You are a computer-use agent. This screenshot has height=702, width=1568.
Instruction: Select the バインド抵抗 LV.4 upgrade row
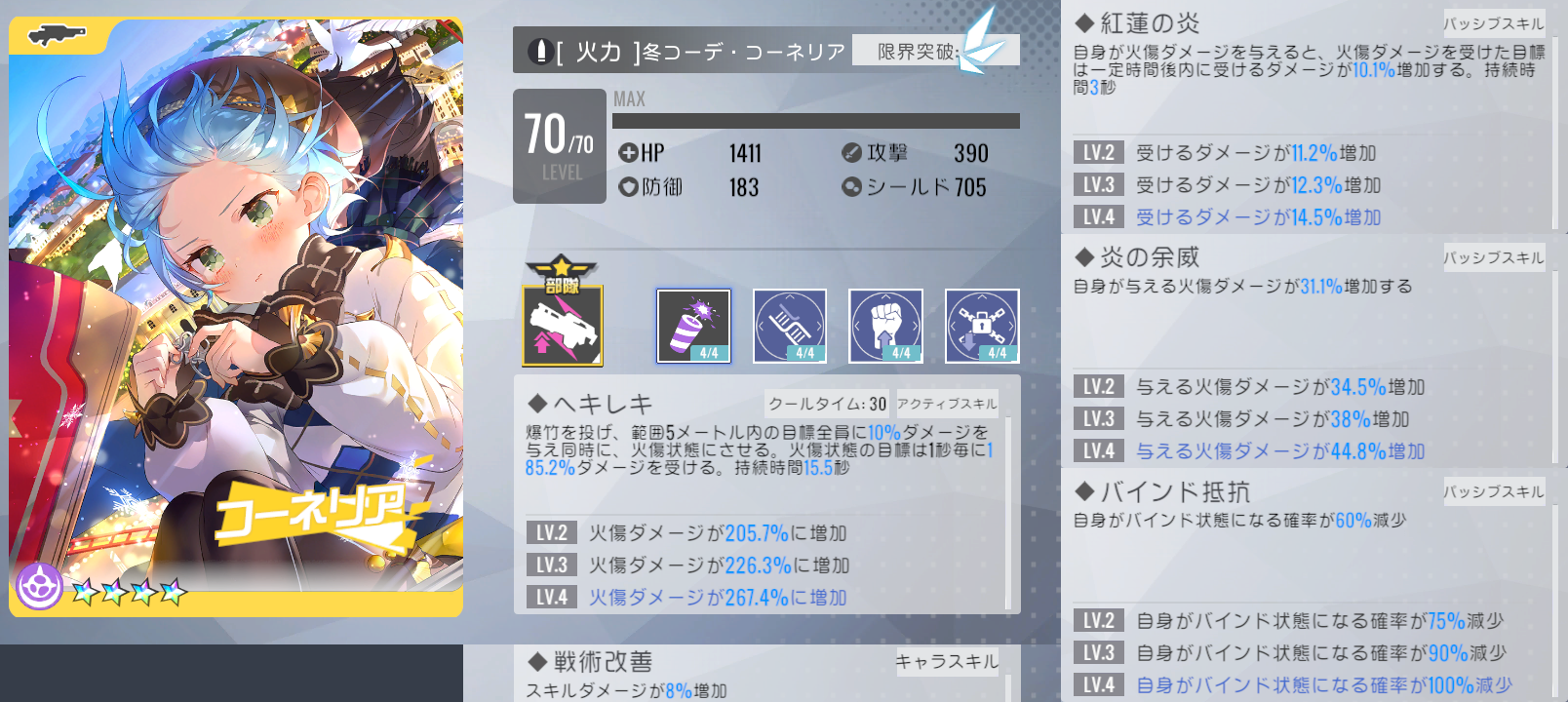(x=1310, y=684)
